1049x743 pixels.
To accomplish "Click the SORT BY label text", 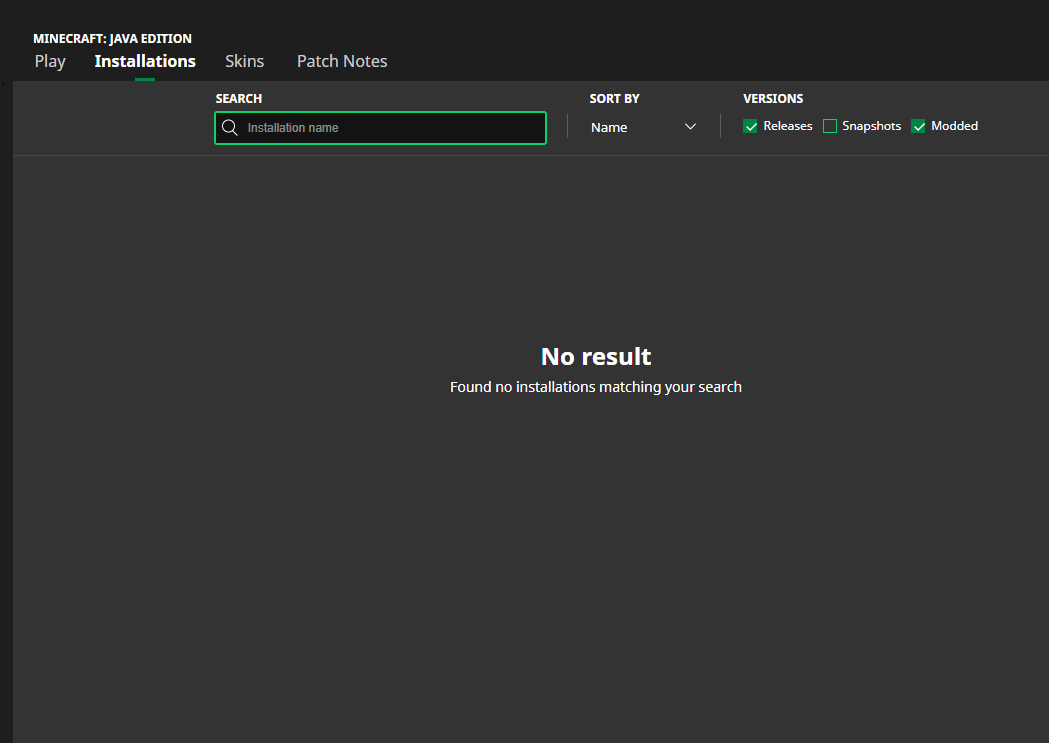I will click(x=614, y=98).
